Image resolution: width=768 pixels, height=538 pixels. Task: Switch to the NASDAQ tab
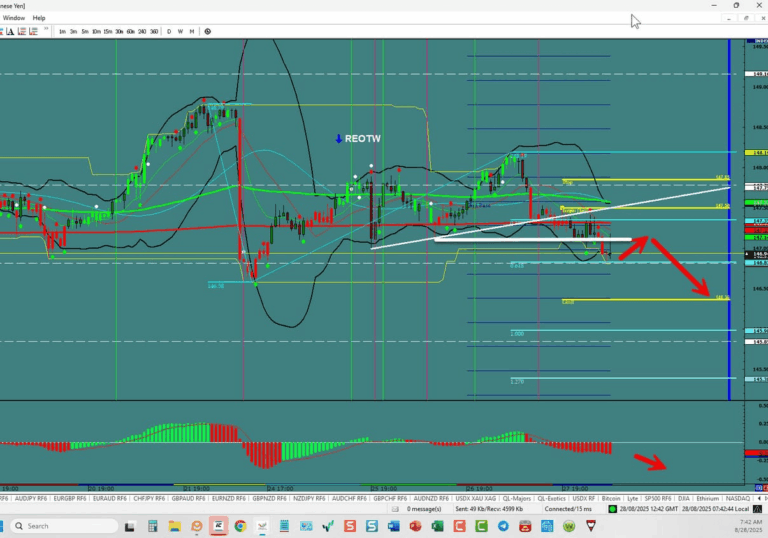pos(738,498)
